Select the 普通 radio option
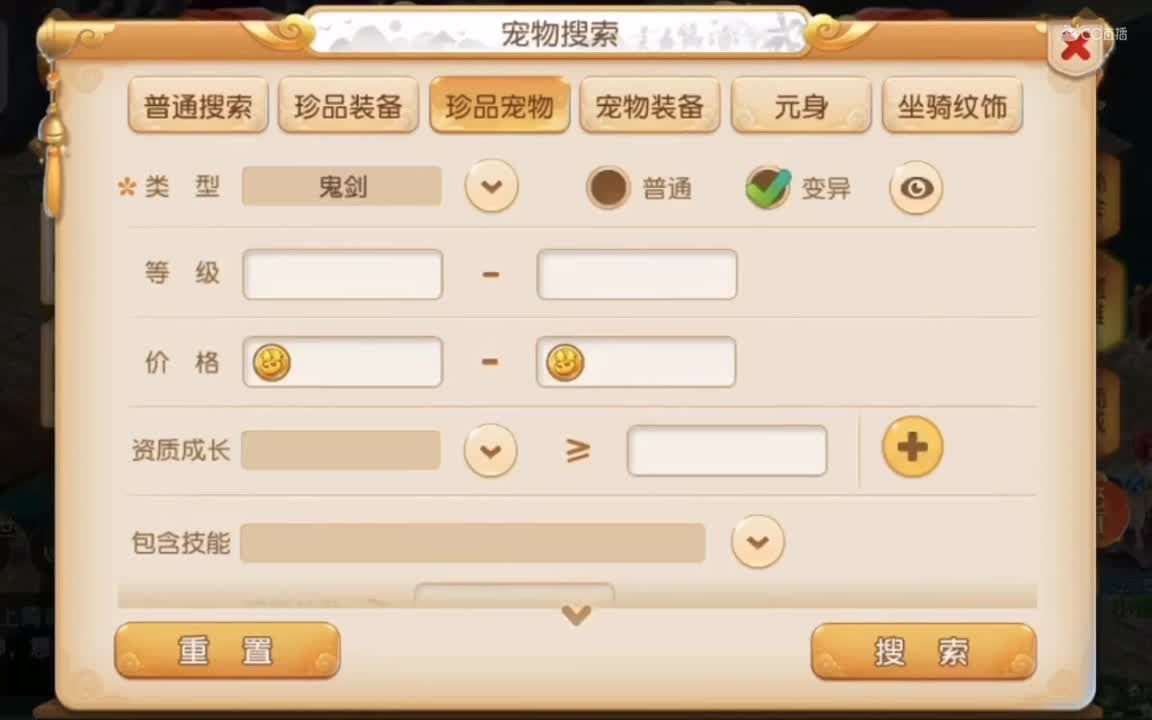Image resolution: width=1152 pixels, height=720 pixels. (x=608, y=187)
